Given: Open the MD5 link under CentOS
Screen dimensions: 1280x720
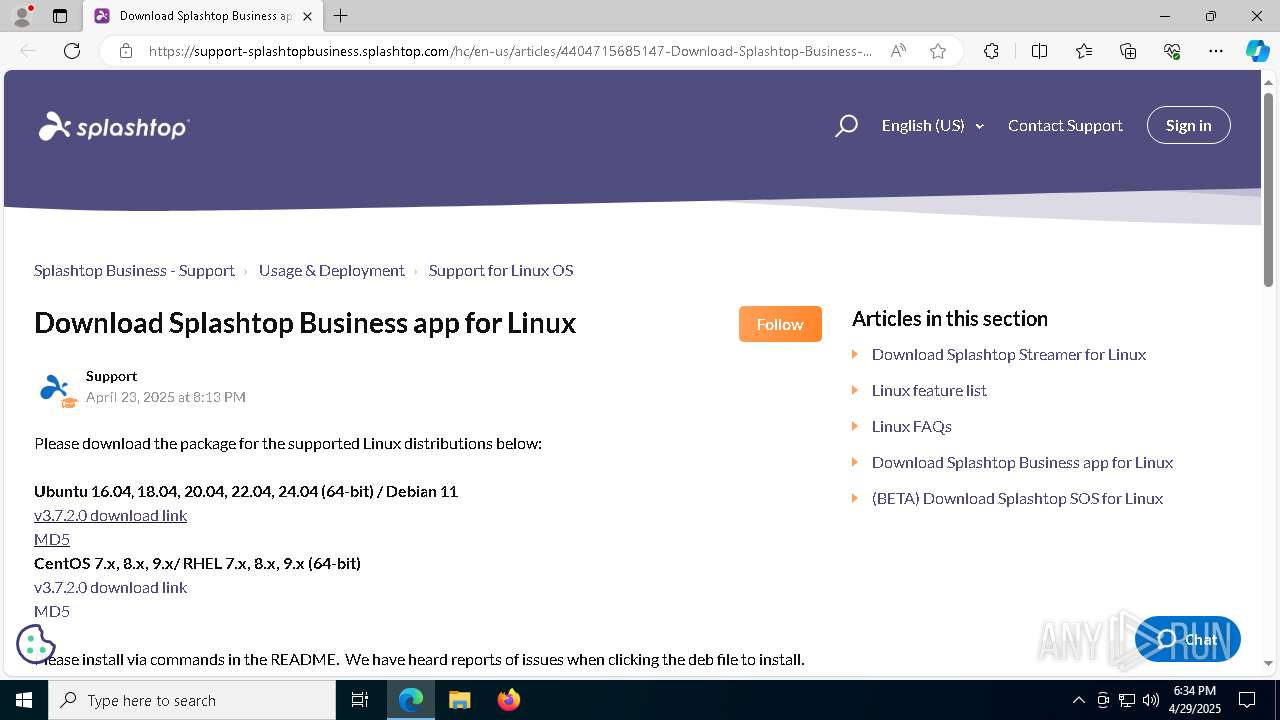Looking at the screenshot, I should click(52, 612).
